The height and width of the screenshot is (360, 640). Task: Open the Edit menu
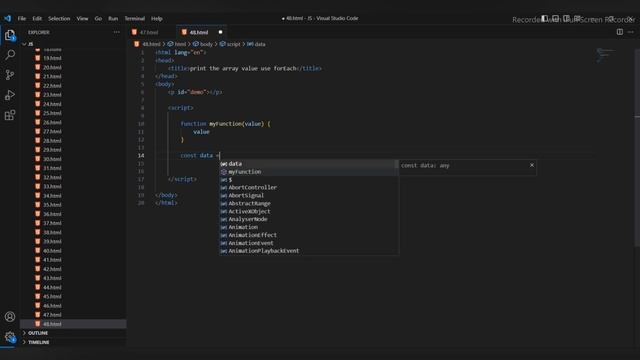click(37, 18)
